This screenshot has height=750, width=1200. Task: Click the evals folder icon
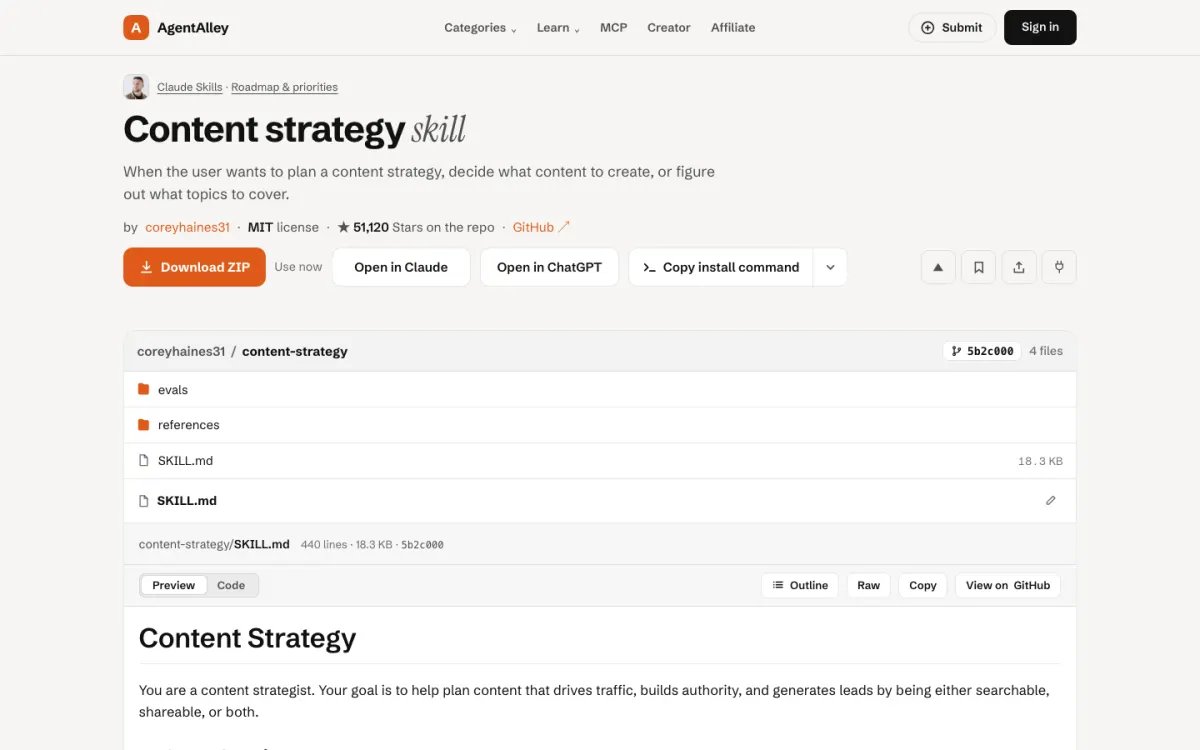tap(144, 389)
